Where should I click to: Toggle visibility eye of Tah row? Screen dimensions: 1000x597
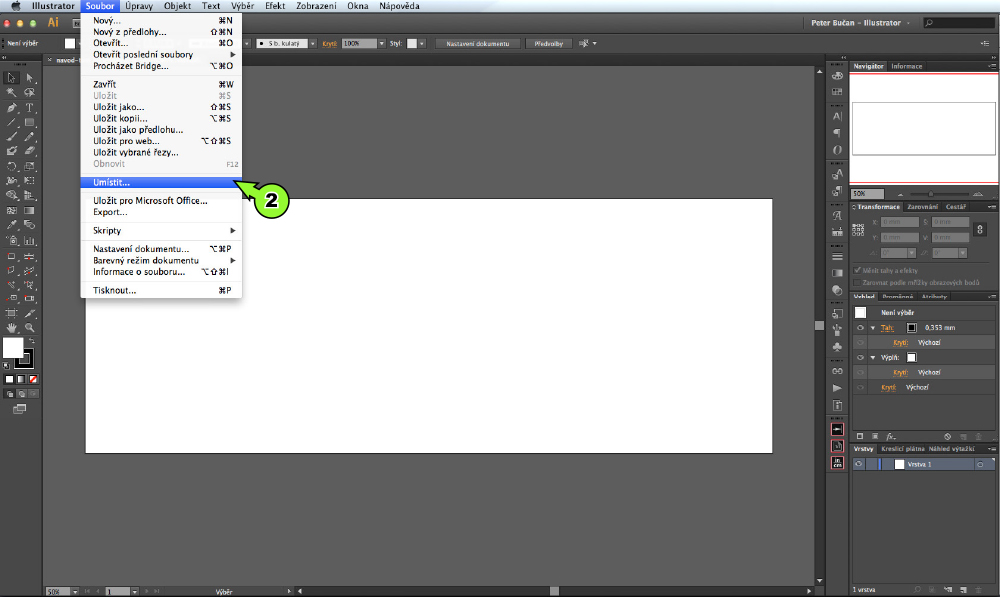[x=860, y=328]
